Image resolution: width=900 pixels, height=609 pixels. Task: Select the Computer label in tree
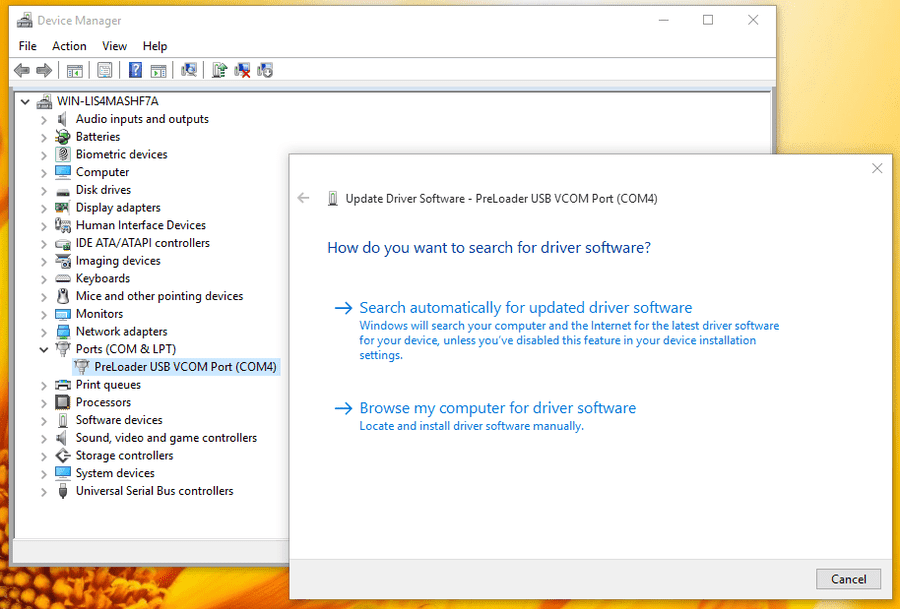point(102,172)
